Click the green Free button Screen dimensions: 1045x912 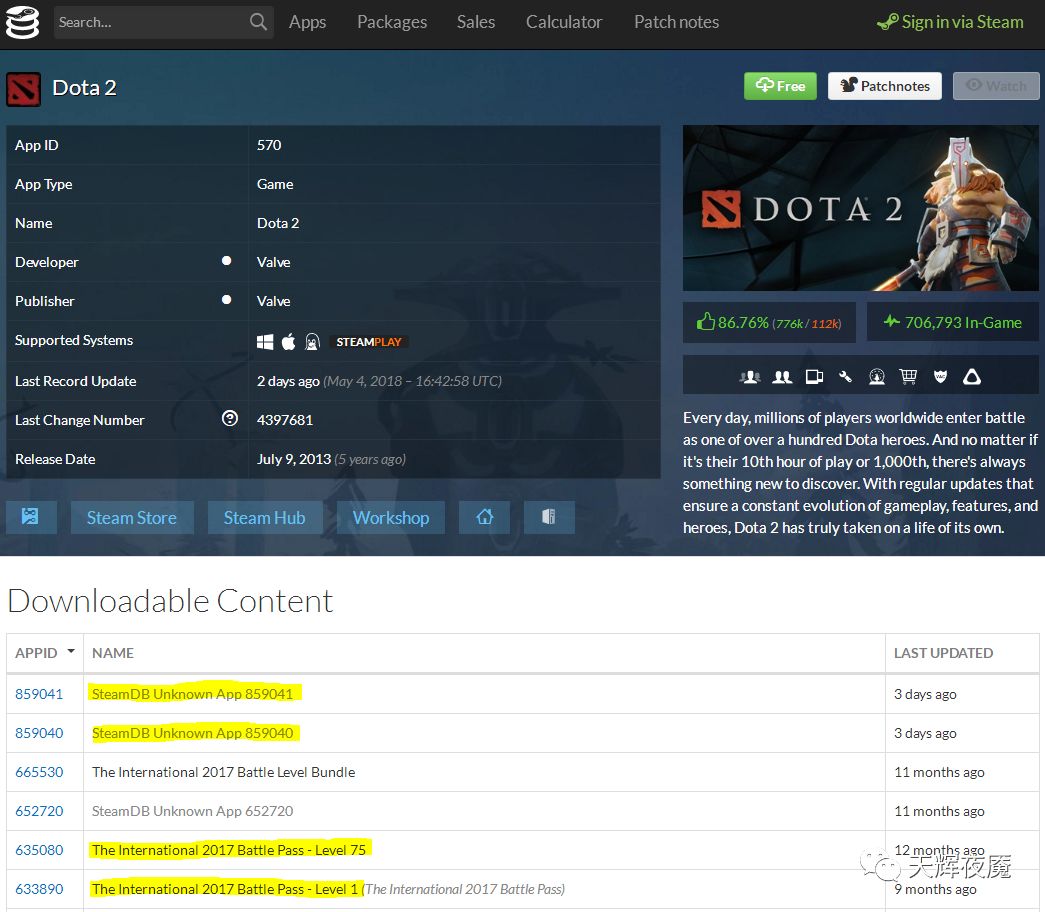[x=780, y=86]
